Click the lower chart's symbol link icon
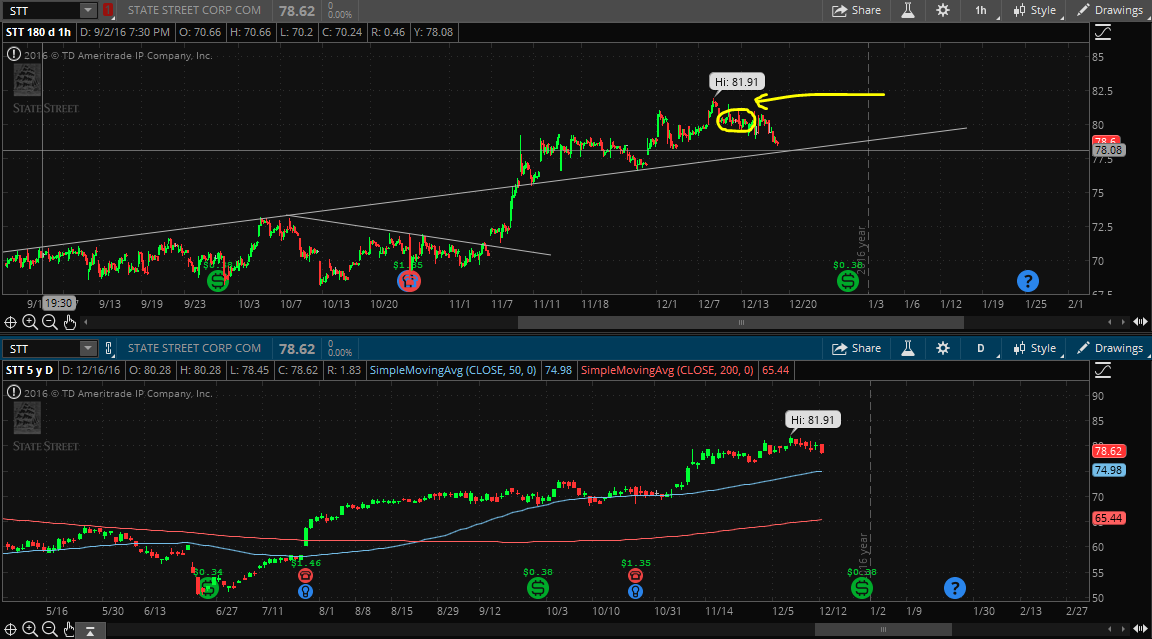This screenshot has width=1152, height=639. click(x=108, y=348)
